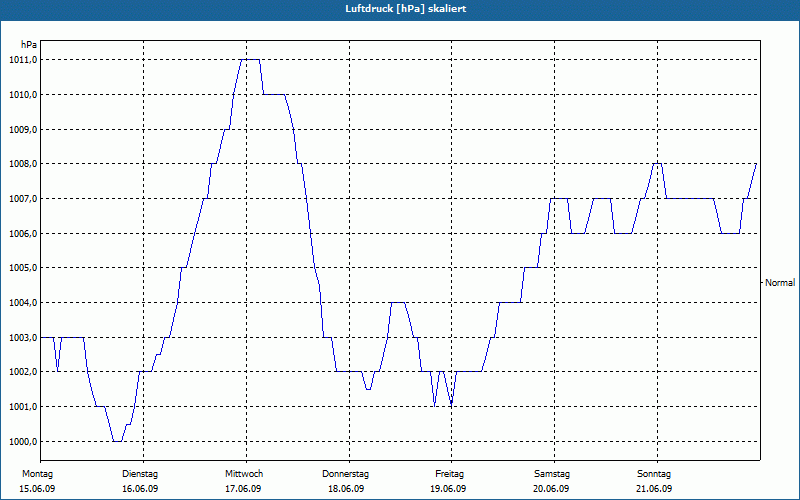Select the 1008,0 axis label
The image size is (800, 500).
(23, 164)
